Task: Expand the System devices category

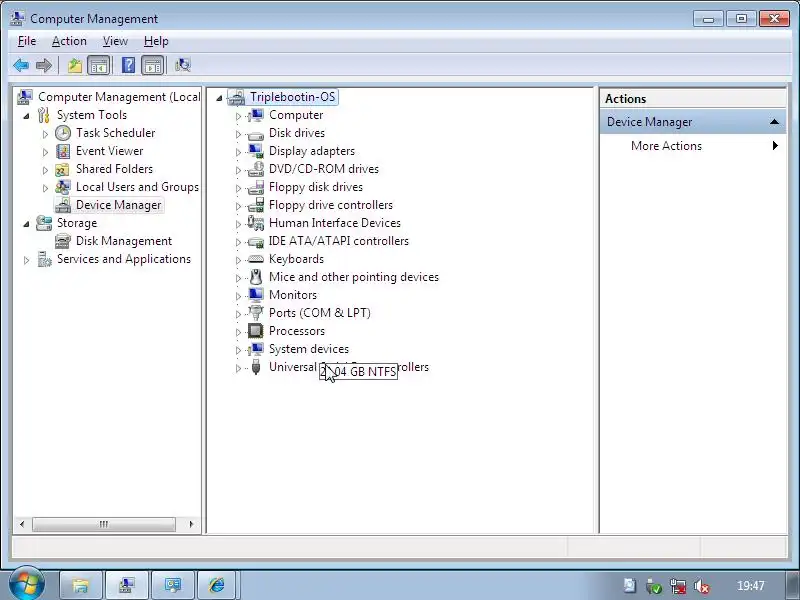Action: click(238, 350)
